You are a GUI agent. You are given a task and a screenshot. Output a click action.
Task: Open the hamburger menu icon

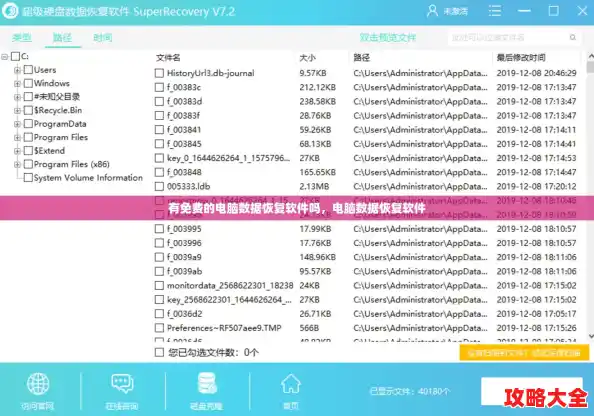(495, 11)
